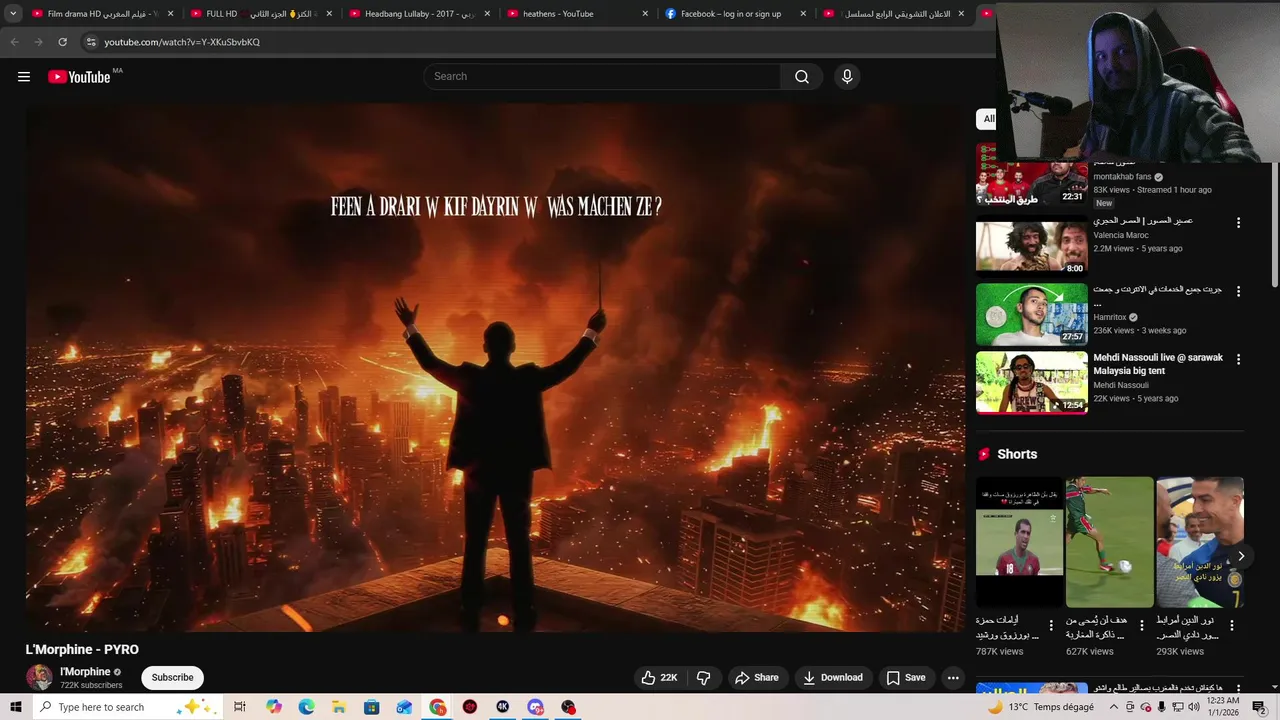Screen dimensions: 1280x720
Task: Open the notification center icon
Action: [x=1259, y=707]
